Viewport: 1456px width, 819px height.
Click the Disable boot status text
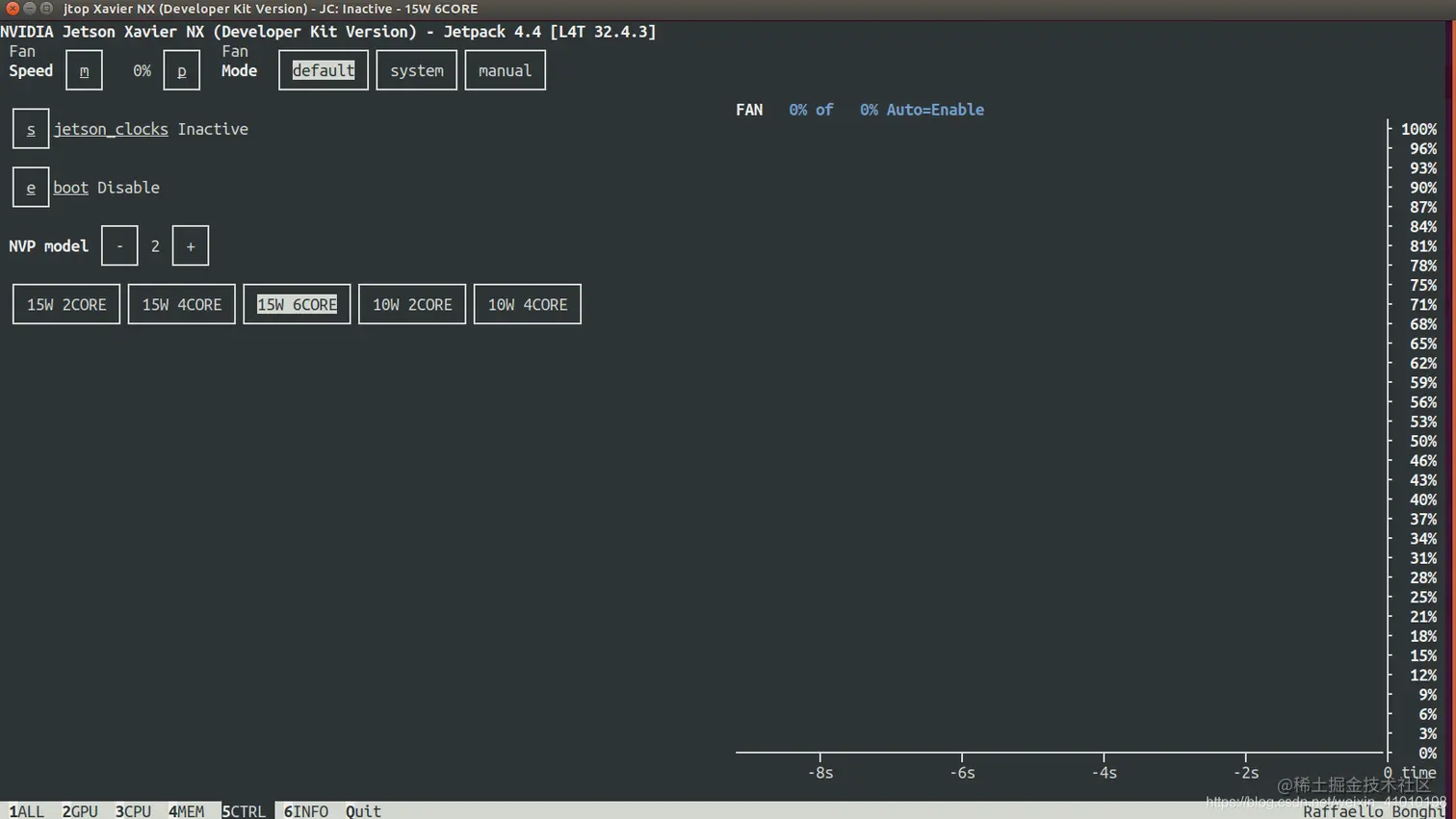128,188
